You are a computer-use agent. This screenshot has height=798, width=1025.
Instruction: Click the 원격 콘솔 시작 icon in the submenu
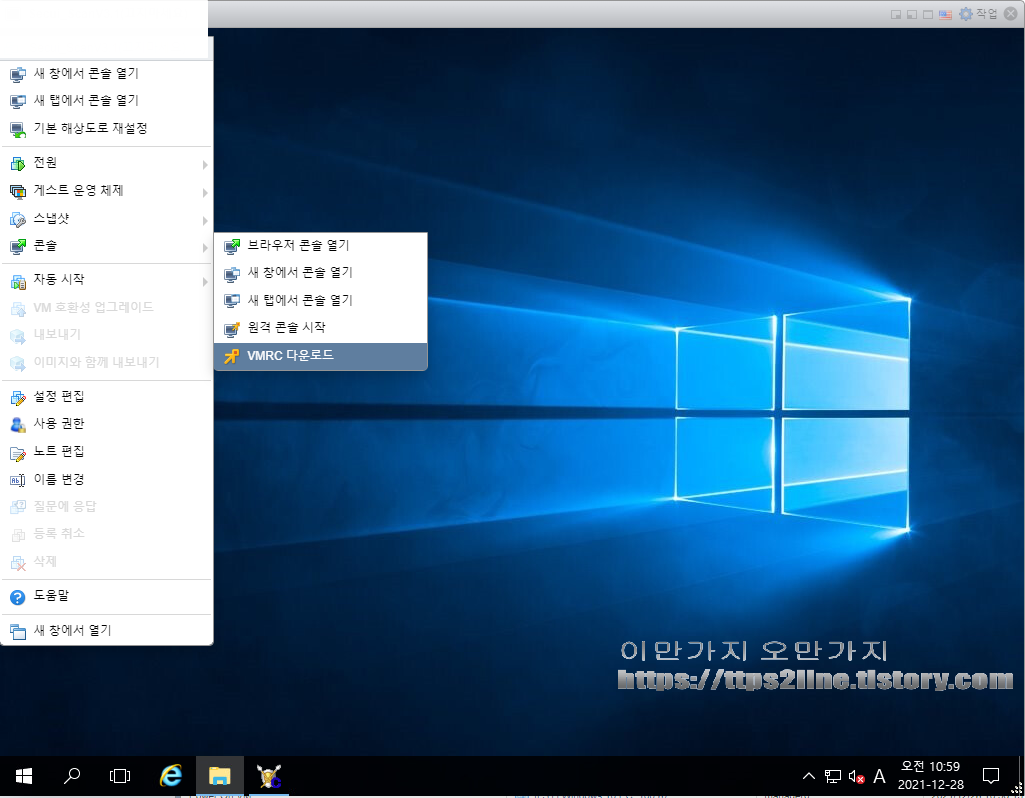click(x=231, y=329)
